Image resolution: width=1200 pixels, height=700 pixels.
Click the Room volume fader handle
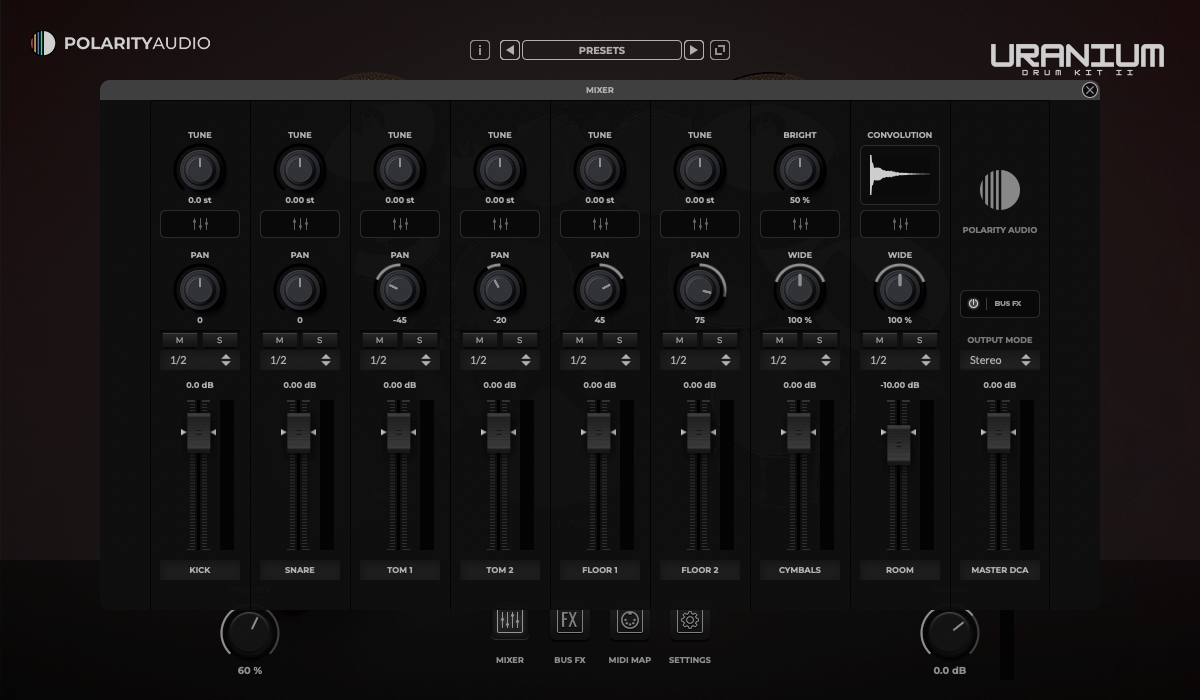pos(899,445)
